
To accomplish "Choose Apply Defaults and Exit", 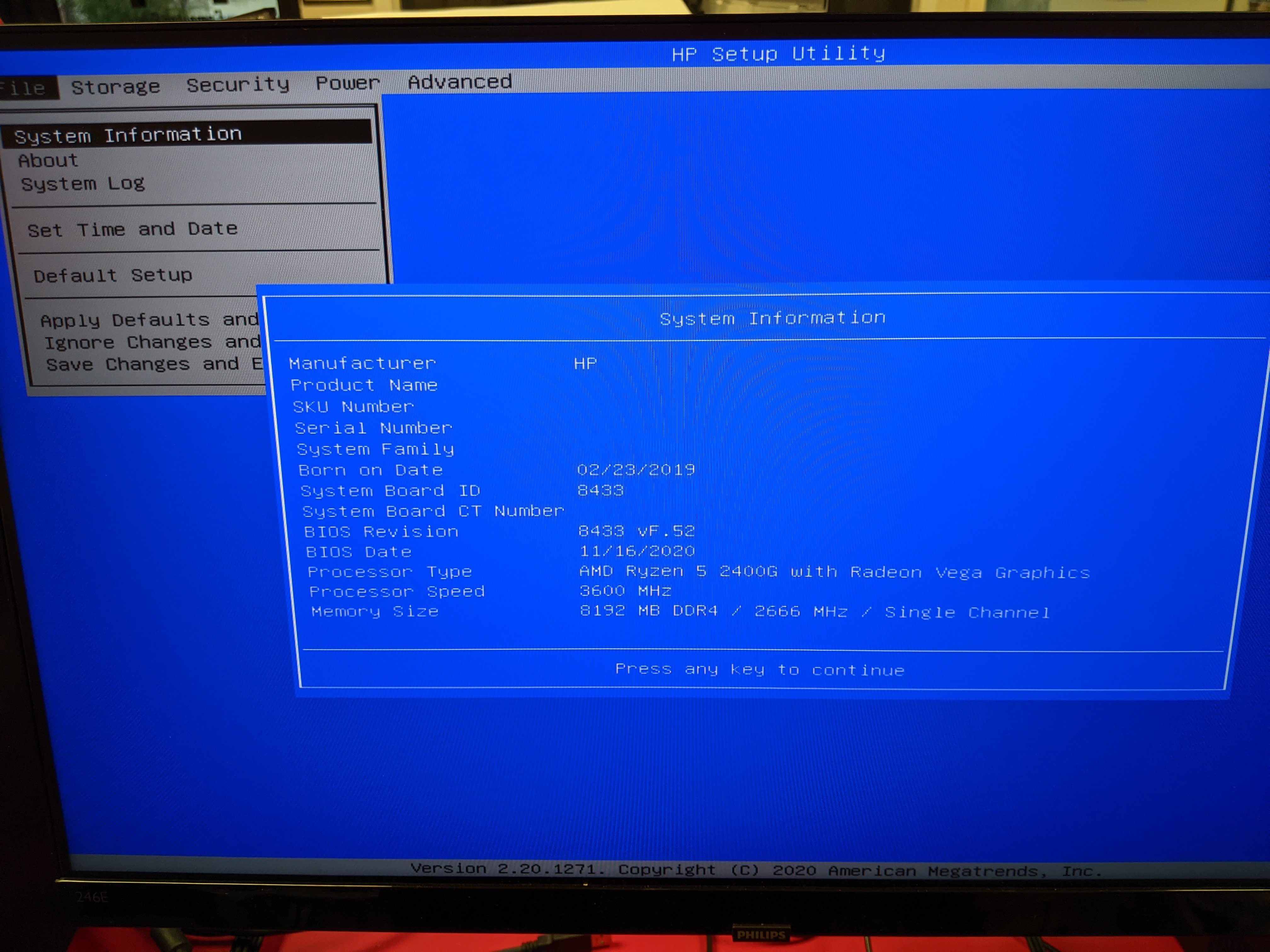I will tap(149, 320).
